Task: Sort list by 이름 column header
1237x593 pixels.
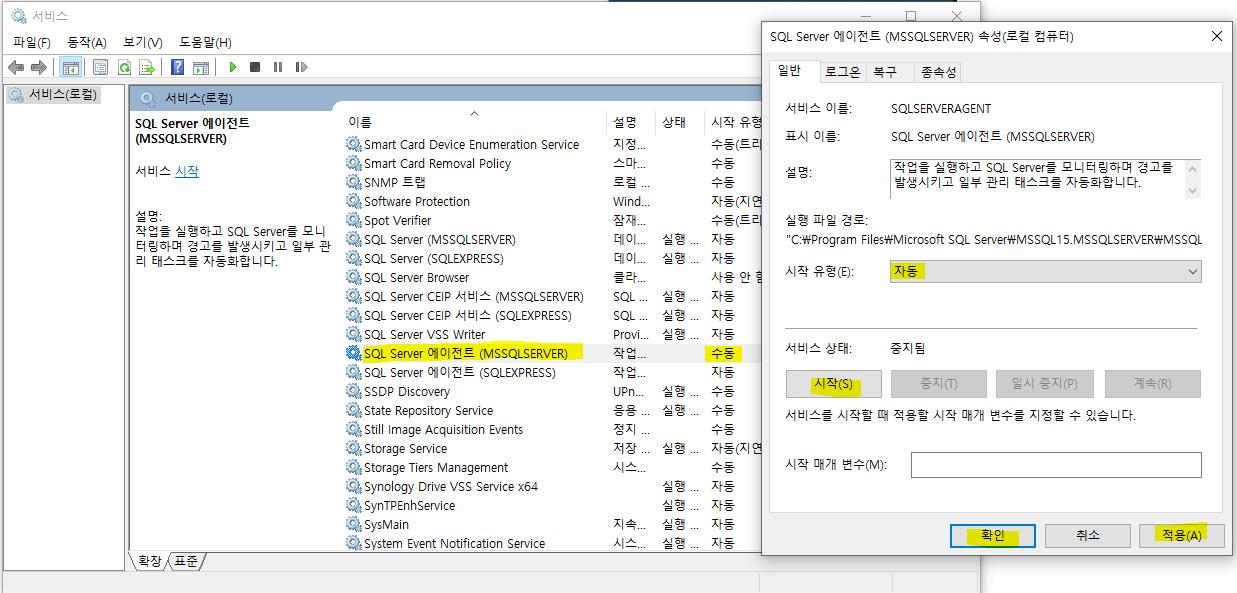Action: pyautogui.click(x=474, y=122)
